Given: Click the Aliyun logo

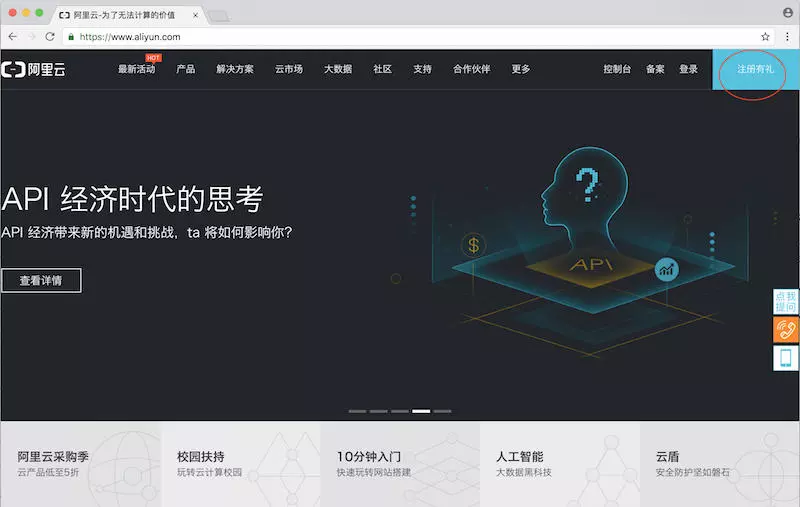Looking at the screenshot, I should tap(34, 69).
